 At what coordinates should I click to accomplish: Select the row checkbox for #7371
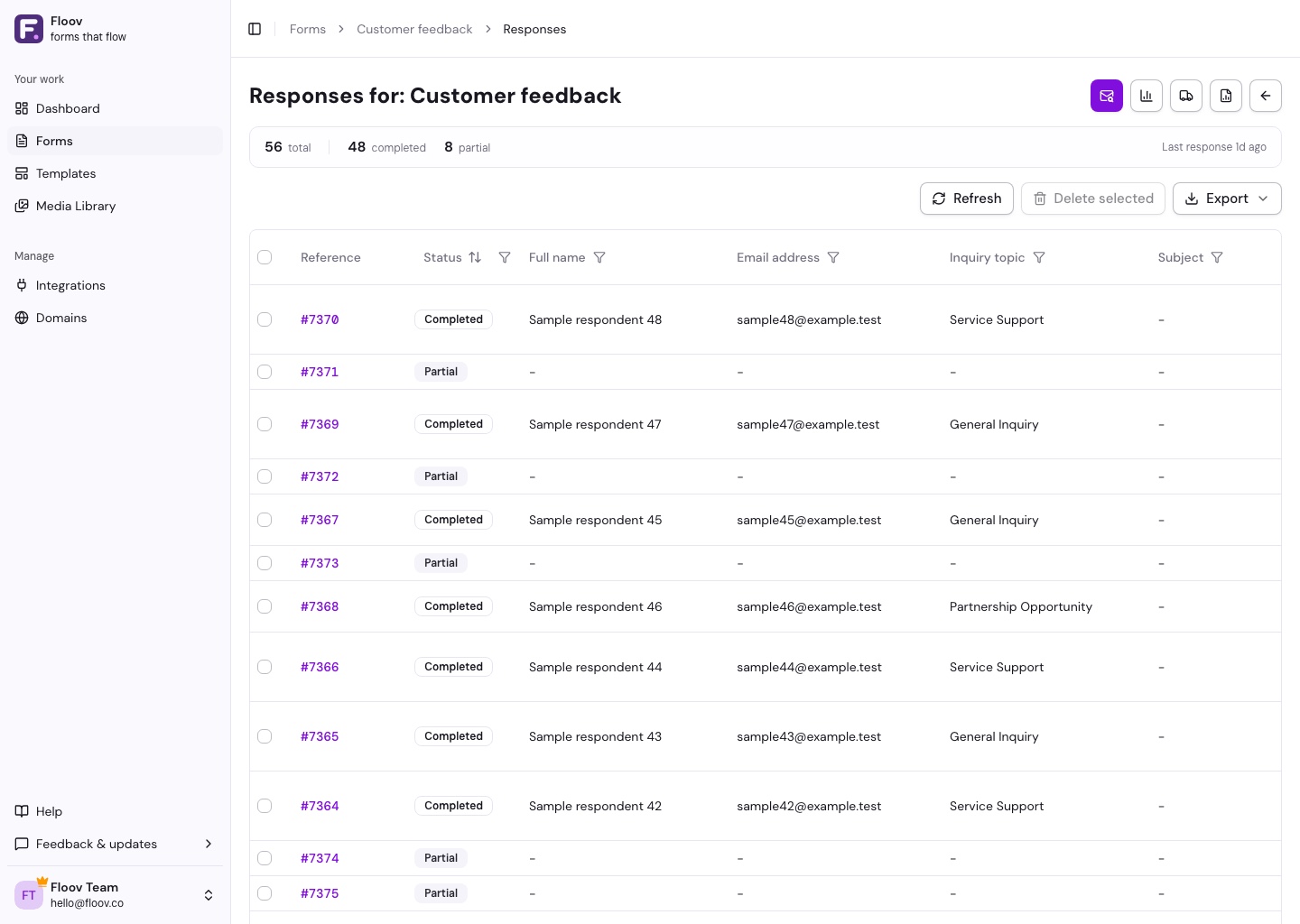265,372
